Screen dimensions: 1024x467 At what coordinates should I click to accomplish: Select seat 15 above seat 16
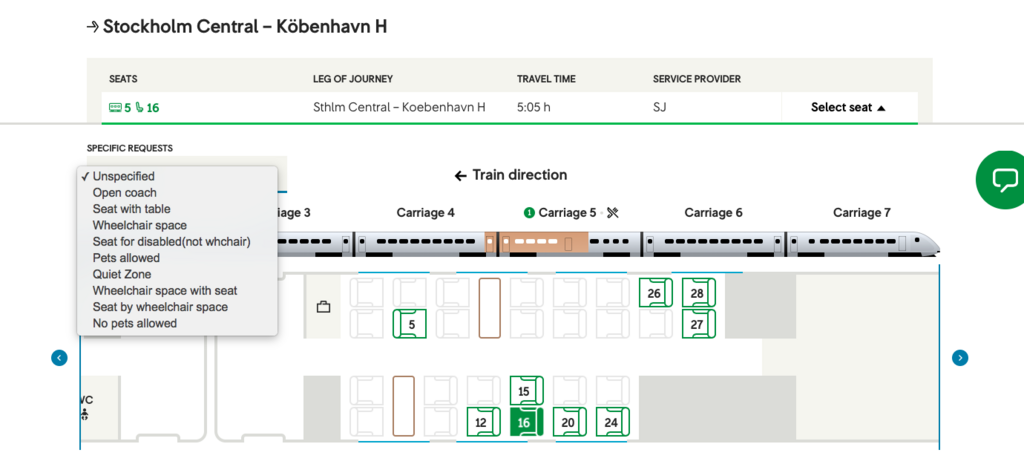[525, 391]
